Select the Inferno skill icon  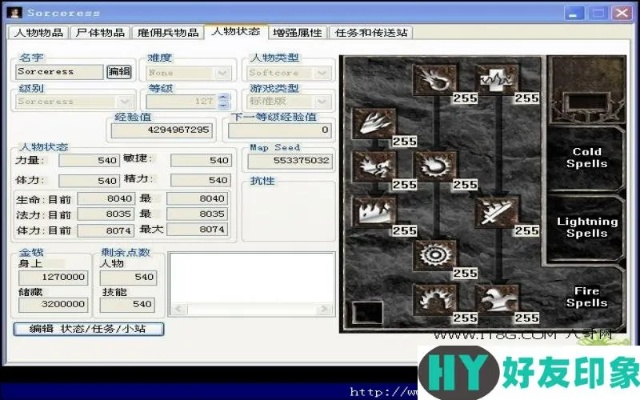click(374, 123)
